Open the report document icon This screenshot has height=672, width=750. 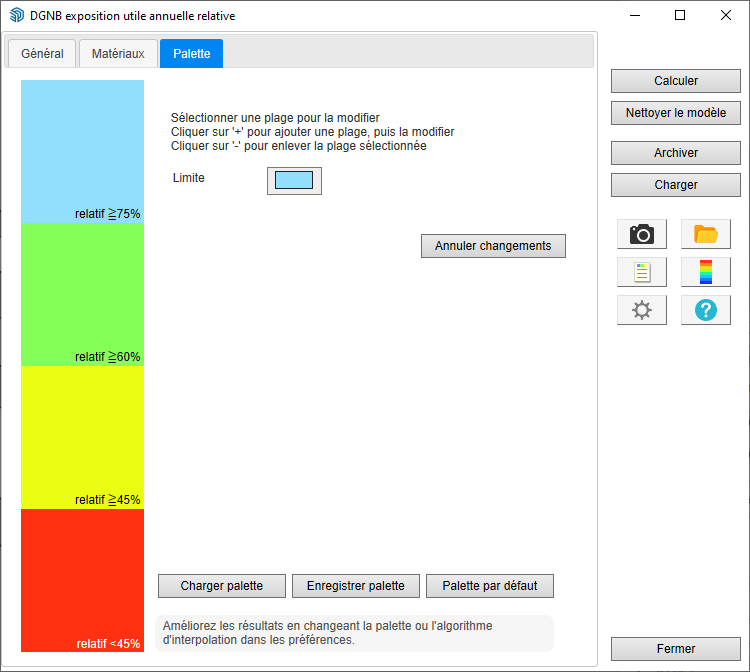tap(641, 272)
